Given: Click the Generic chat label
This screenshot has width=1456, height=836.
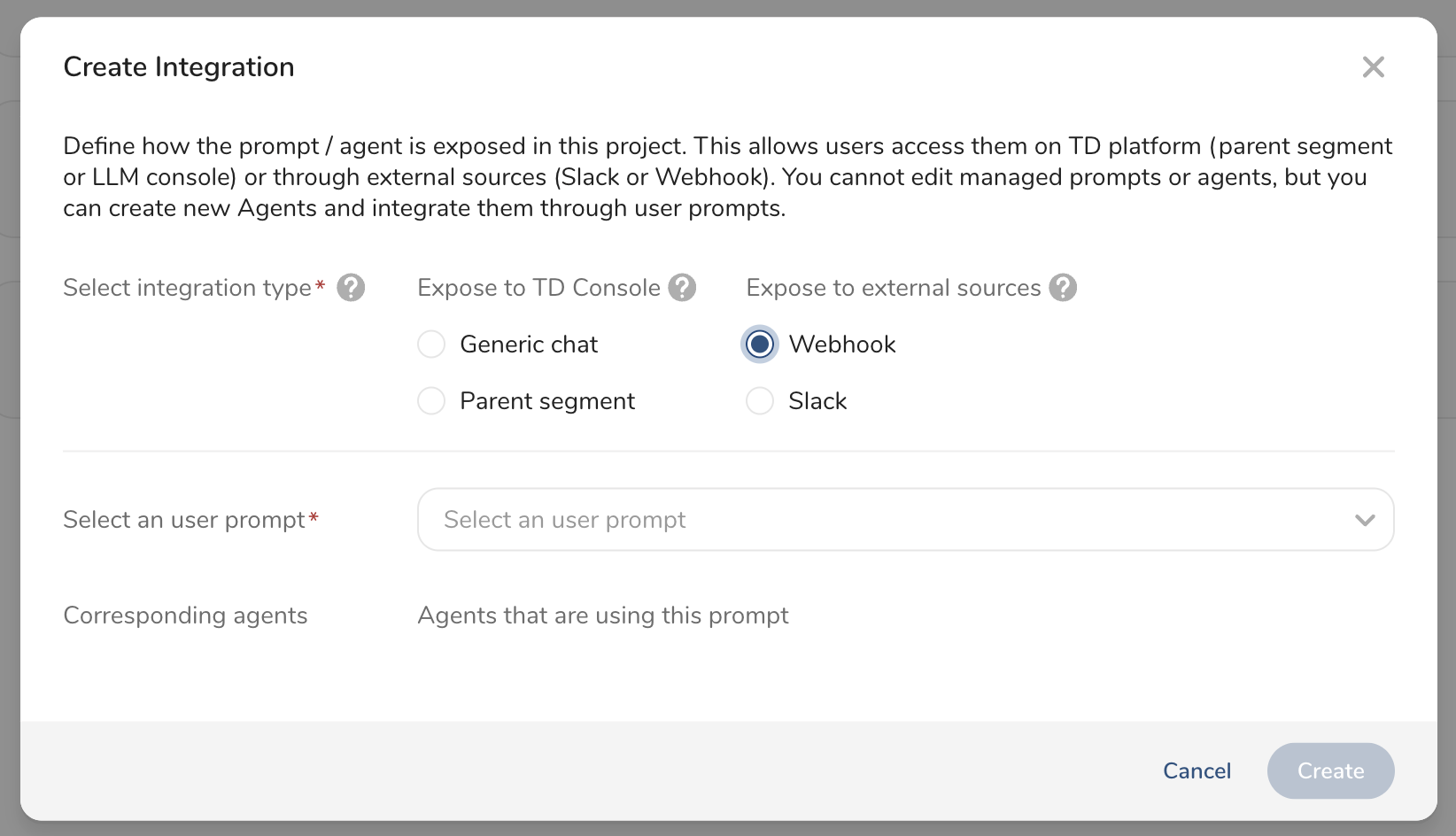Looking at the screenshot, I should (529, 344).
